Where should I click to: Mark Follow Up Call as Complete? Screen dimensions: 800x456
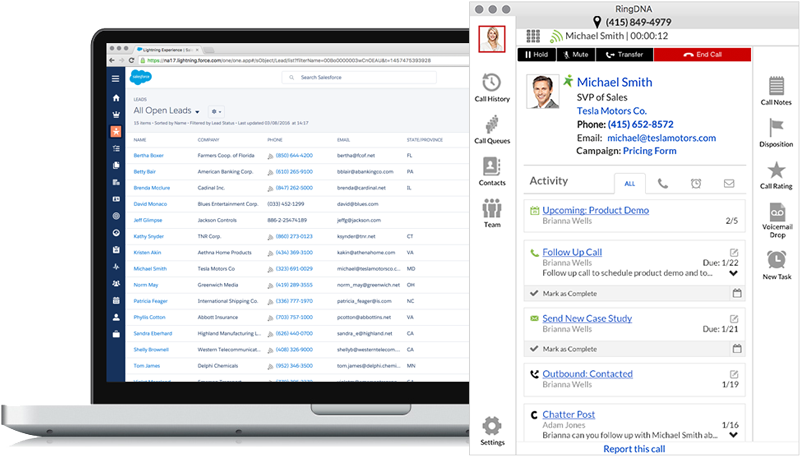[563, 293]
